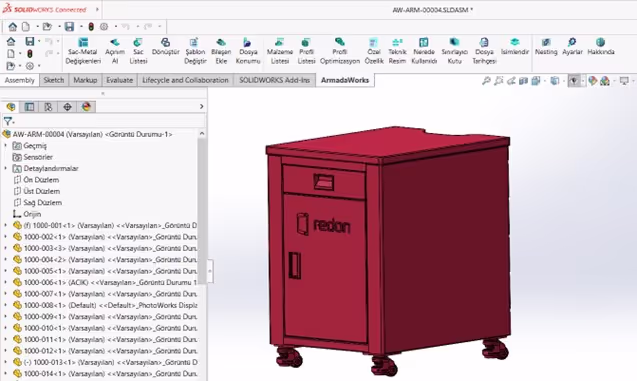The height and width of the screenshot is (381, 637).
Task: Expand component 1000-001<1>
Action: pos(6,225)
